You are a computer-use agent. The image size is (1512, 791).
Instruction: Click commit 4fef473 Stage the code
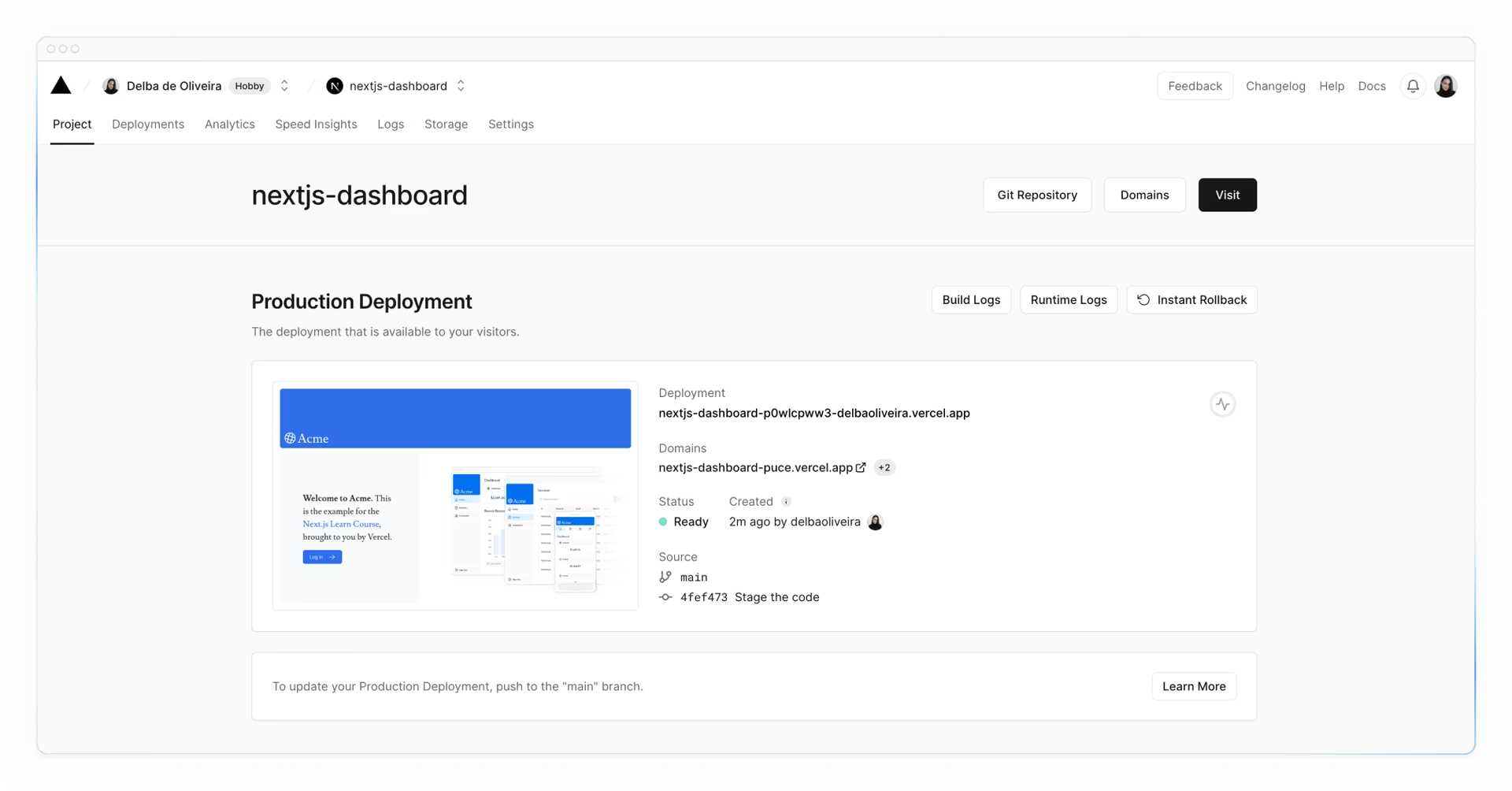pos(749,597)
